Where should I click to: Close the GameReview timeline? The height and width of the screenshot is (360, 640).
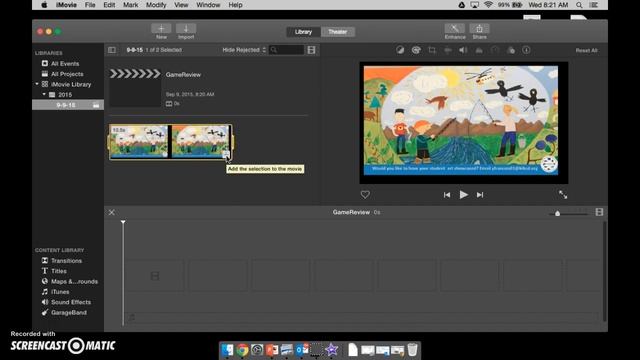(x=111, y=212)
